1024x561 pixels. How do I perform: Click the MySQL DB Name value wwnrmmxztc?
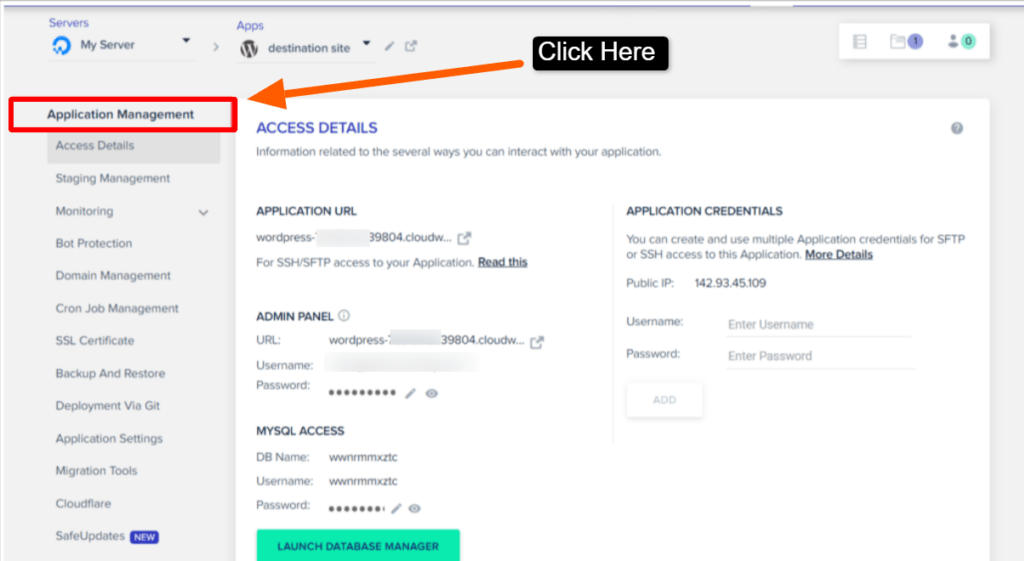pos(363,457)
